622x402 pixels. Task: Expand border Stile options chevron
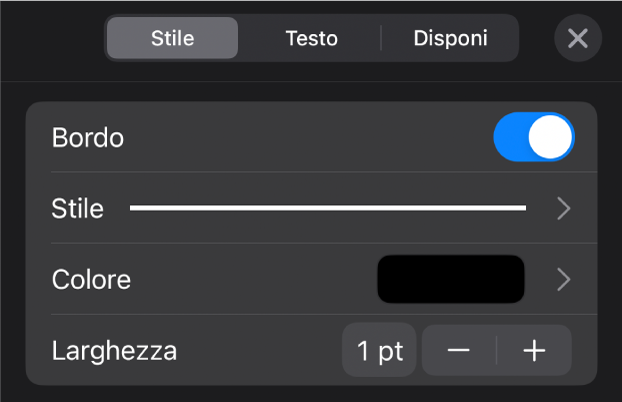point(564,208)
